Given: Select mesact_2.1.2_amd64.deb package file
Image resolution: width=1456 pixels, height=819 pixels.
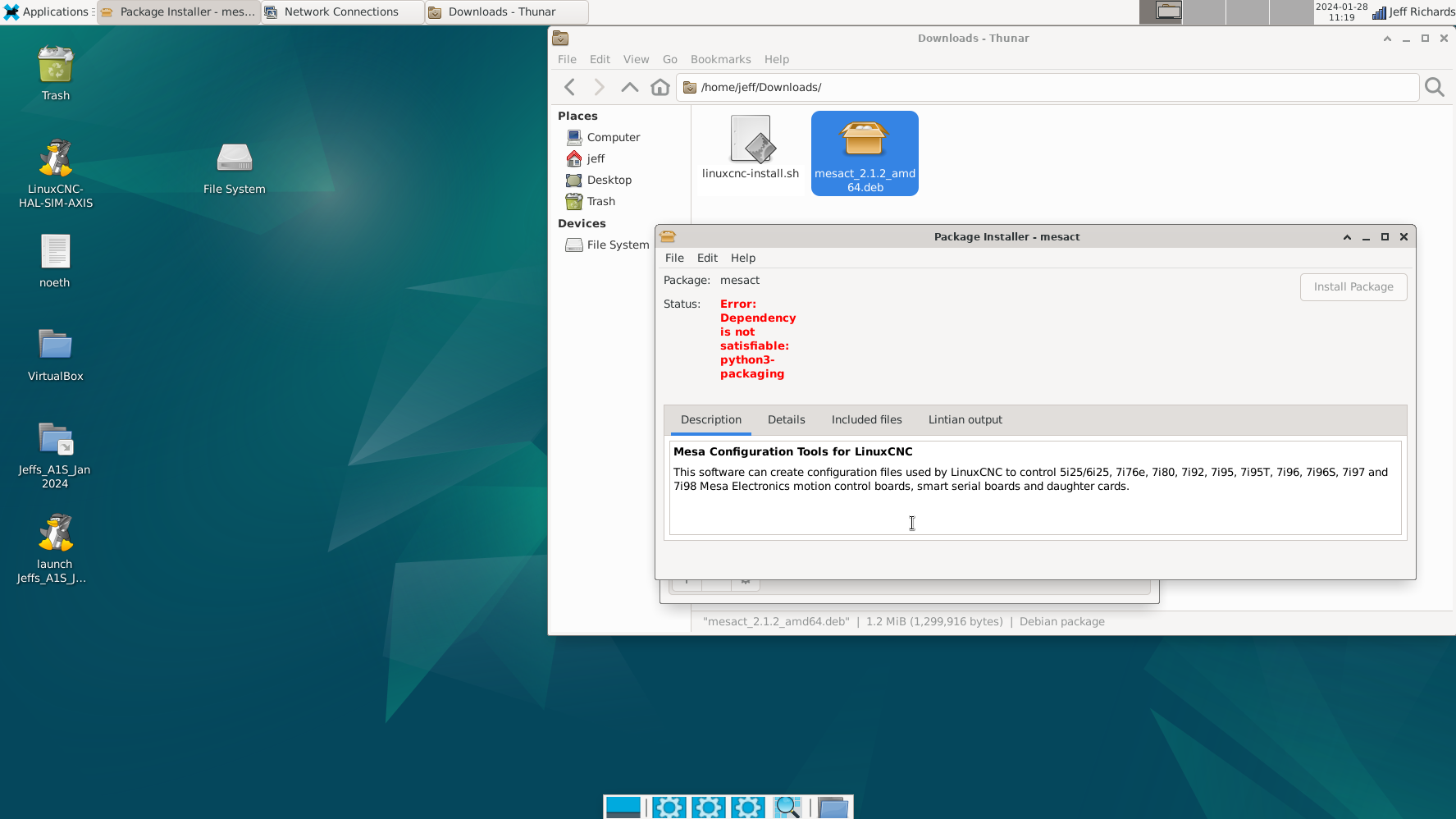Looking at the screenshot, I should [865, 153].
